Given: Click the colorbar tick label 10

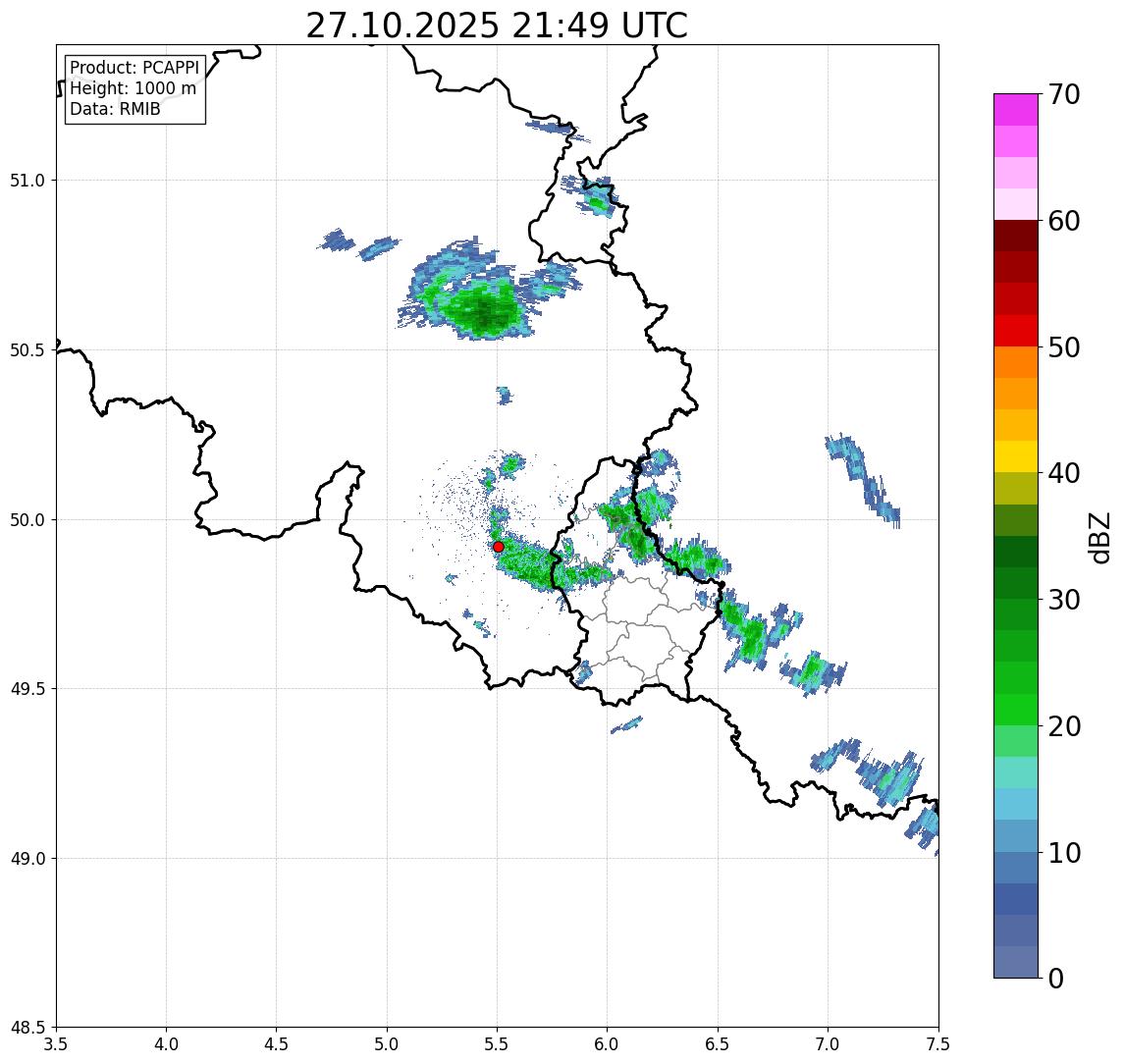Looking at the screenshot, I should (x=1063, y=853).
